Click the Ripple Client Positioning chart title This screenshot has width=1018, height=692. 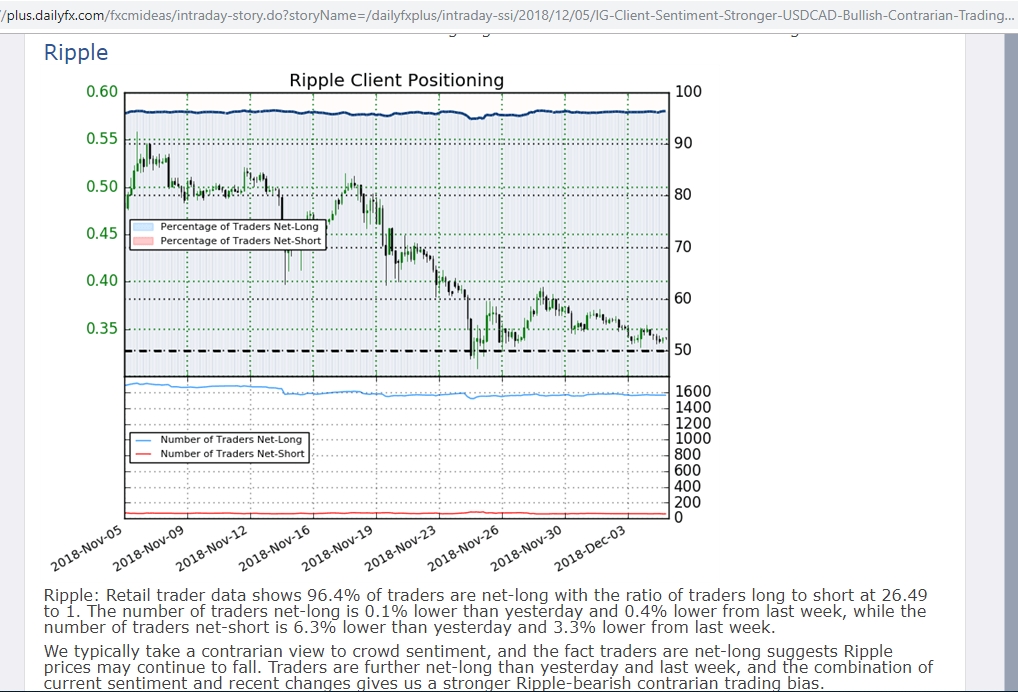coord(396,80)
